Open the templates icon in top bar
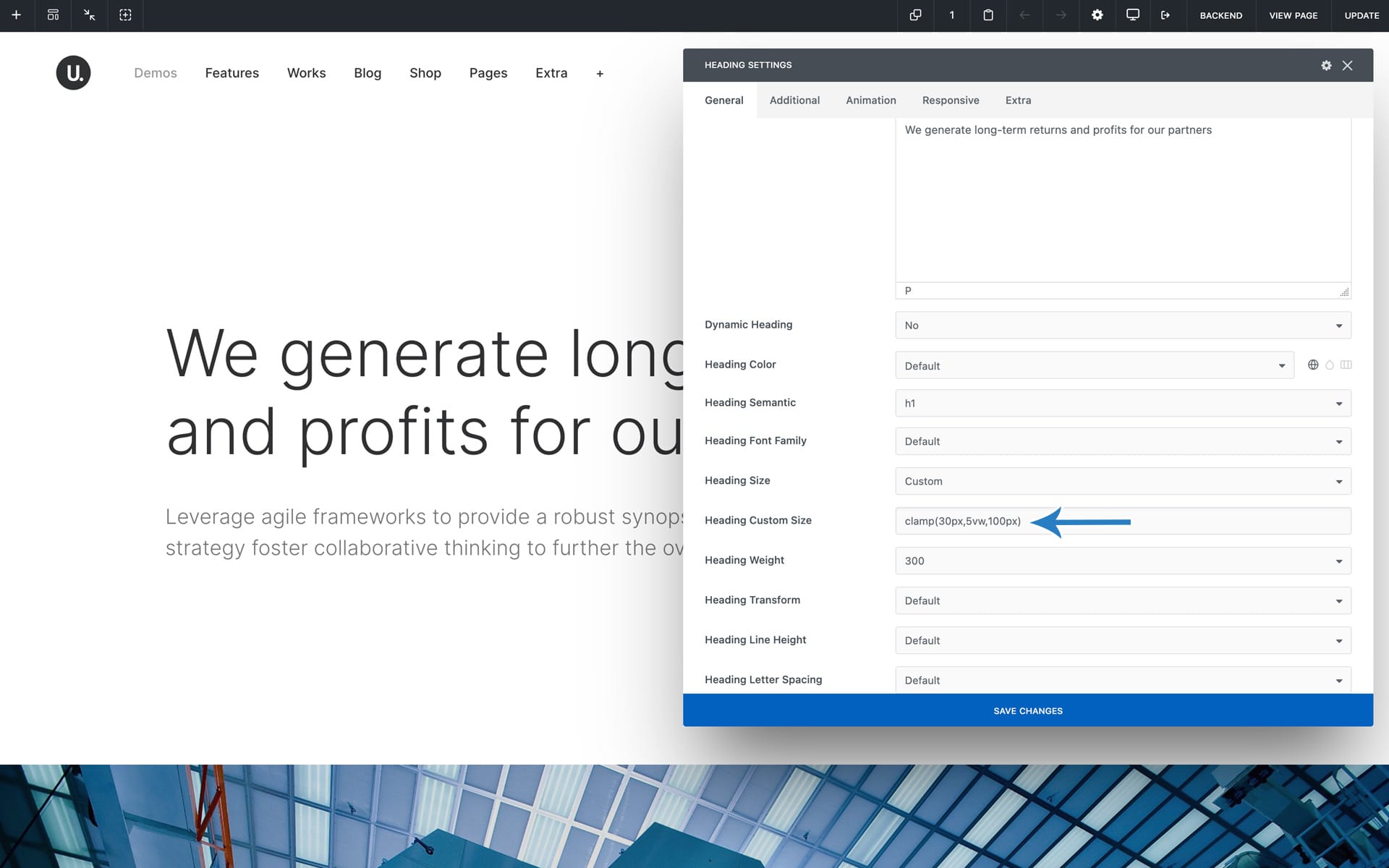Image resolution: width=1389 pixels, height=868 pixels. tap(53, 15)
